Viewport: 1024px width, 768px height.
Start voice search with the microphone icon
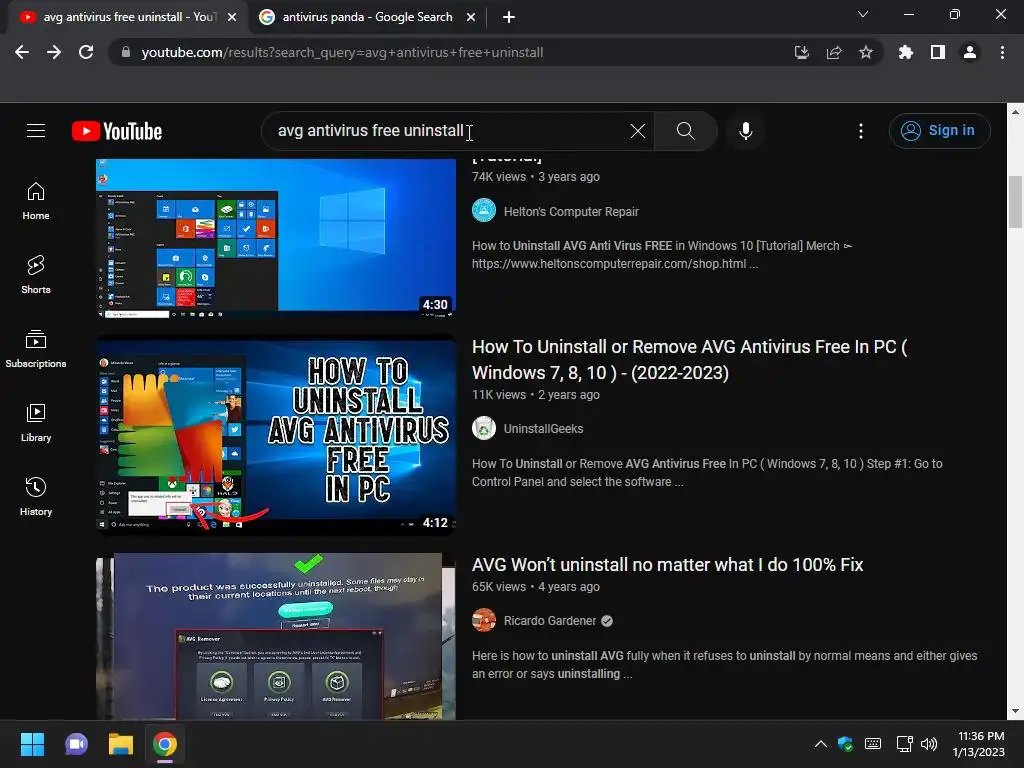click(x=746, y=131)
